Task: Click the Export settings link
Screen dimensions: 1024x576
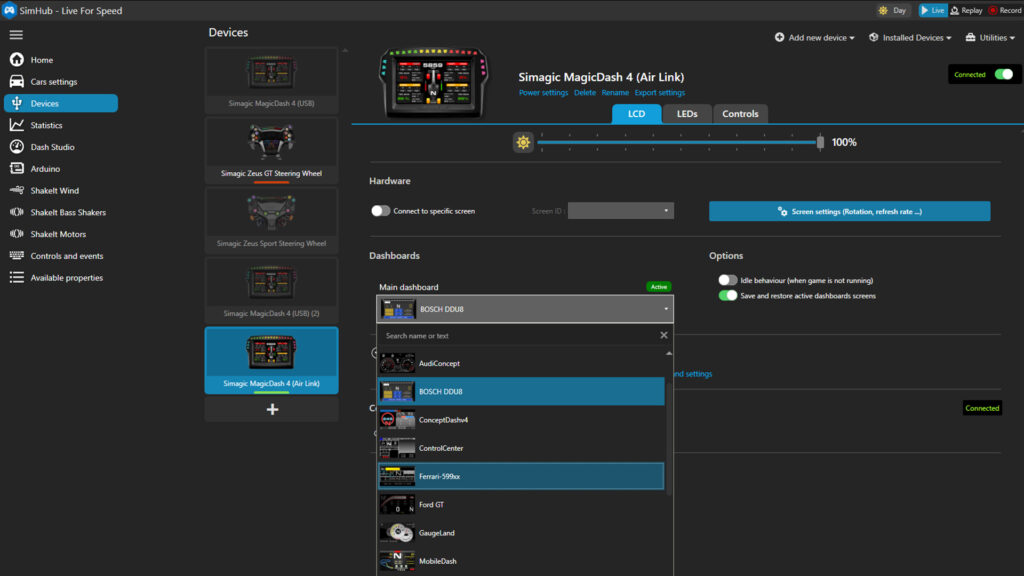Action: [660, 93]
